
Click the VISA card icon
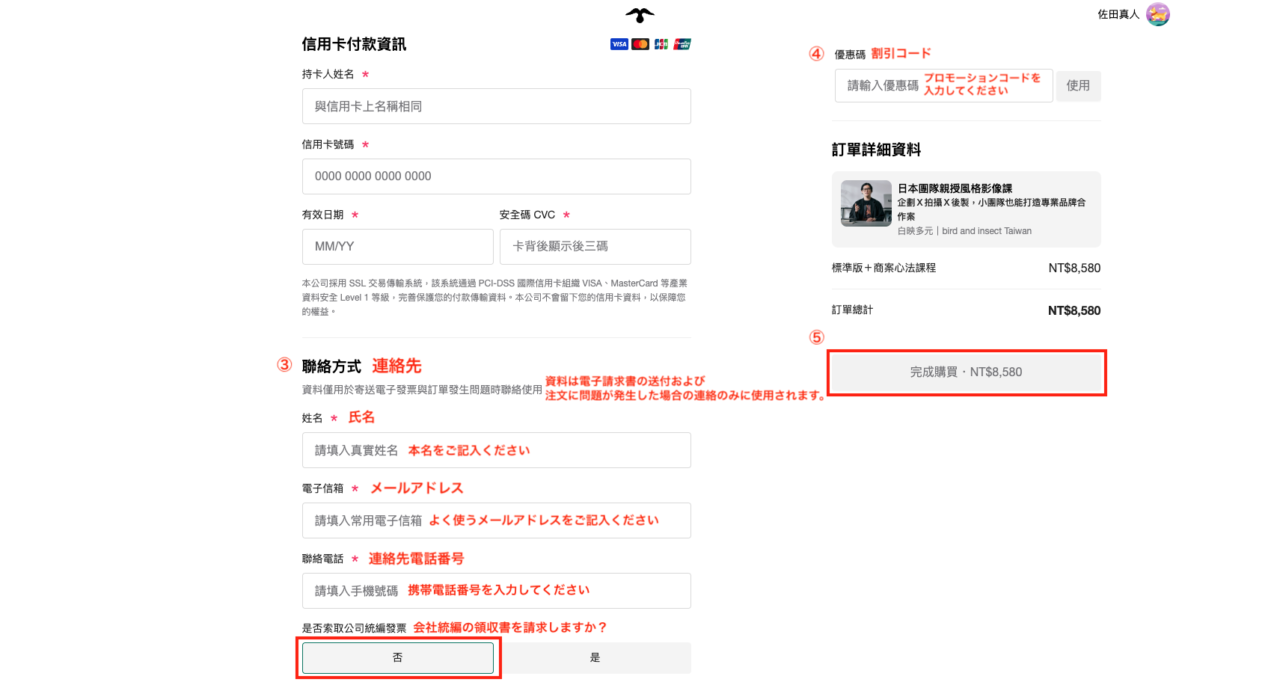click(x=619, y=44)
